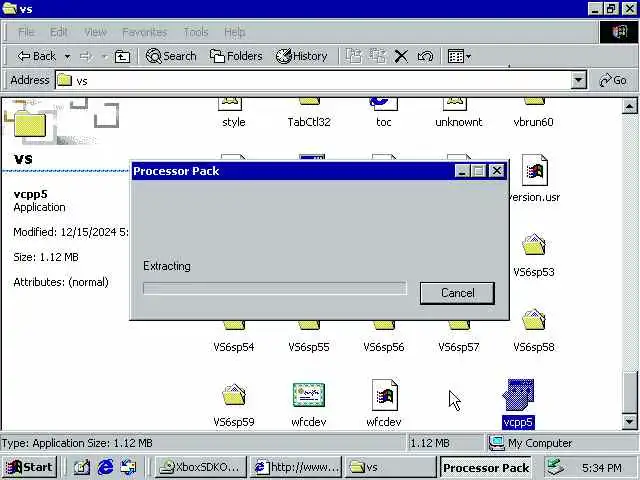Click the Forward arrow toolbar icon

tap(86, 56)
